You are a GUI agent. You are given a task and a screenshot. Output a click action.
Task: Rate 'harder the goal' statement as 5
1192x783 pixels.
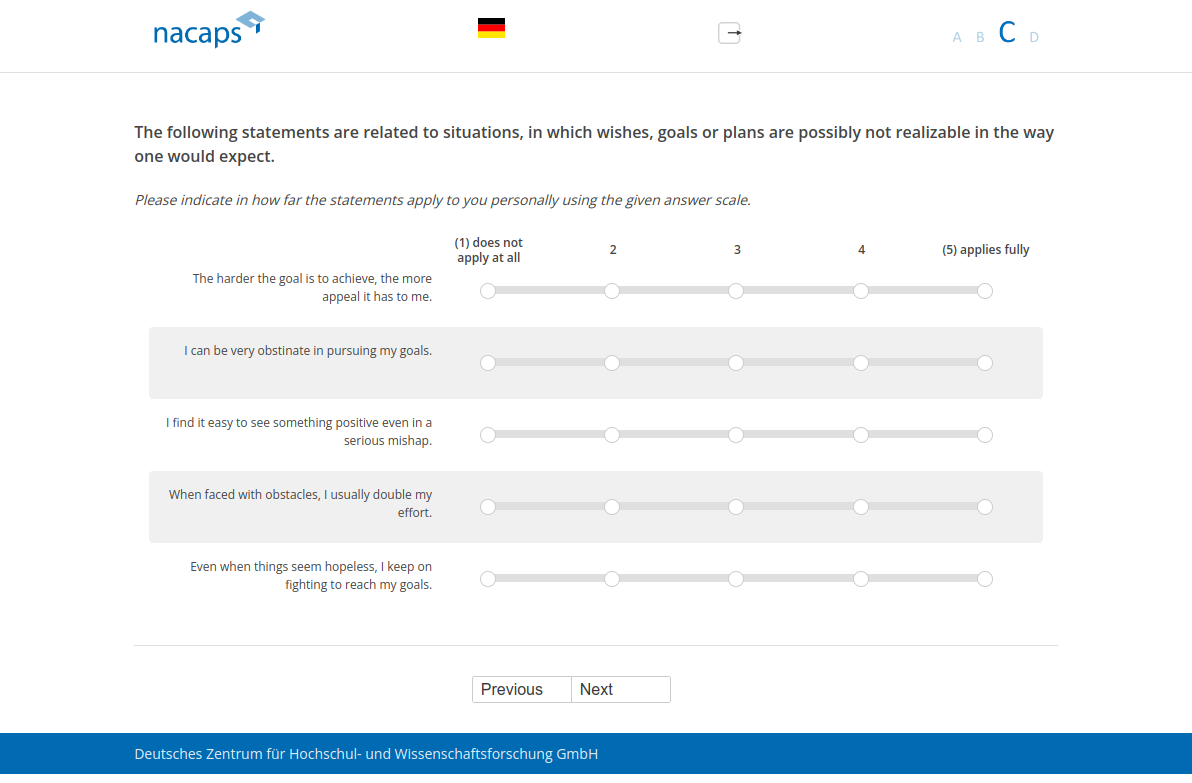[x=985, y=291]
